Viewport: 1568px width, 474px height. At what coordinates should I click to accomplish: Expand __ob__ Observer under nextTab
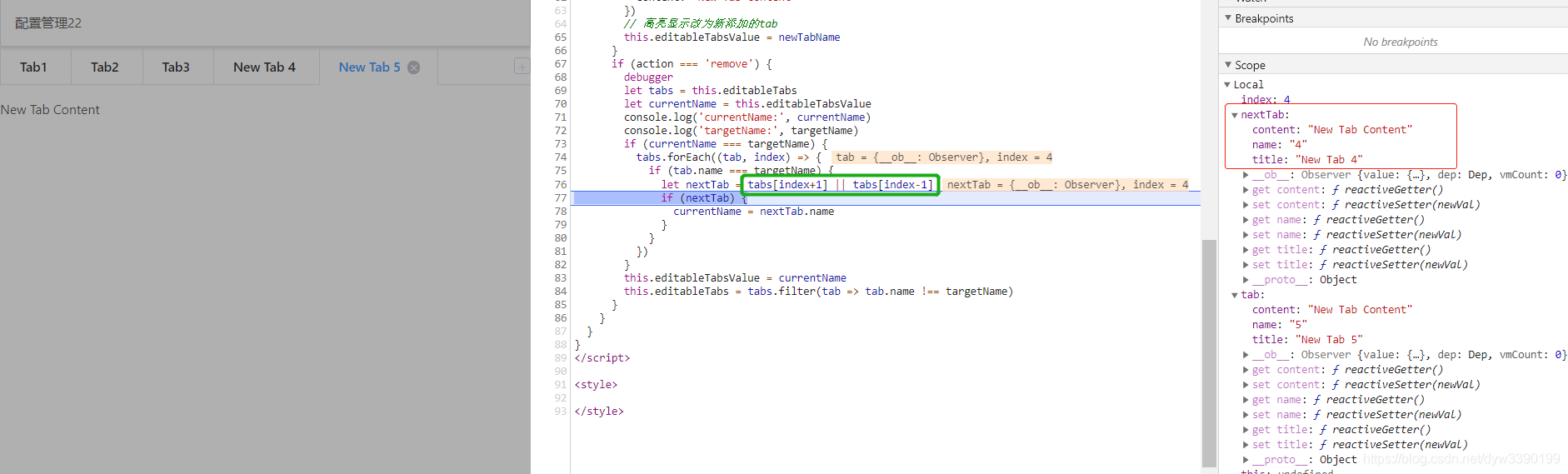pos(1246,175)
